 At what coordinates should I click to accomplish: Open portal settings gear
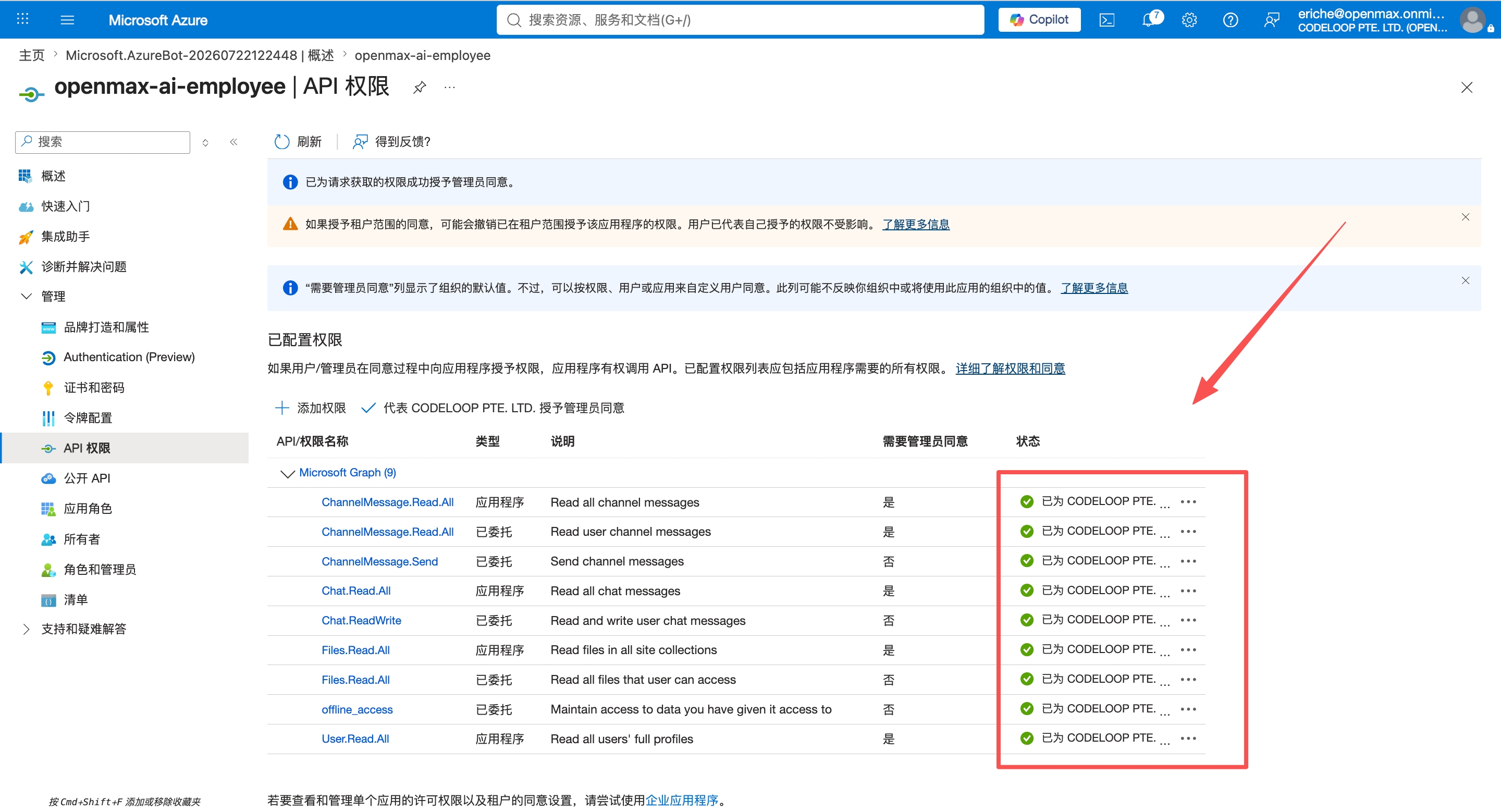point(1189,20)
